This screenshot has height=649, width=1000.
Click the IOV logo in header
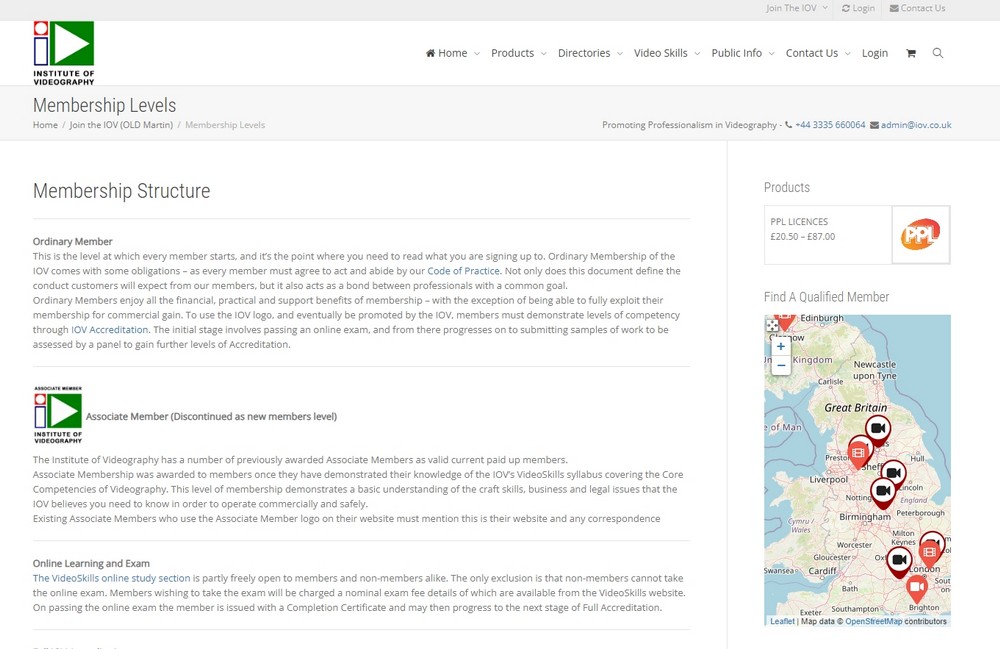64,53
